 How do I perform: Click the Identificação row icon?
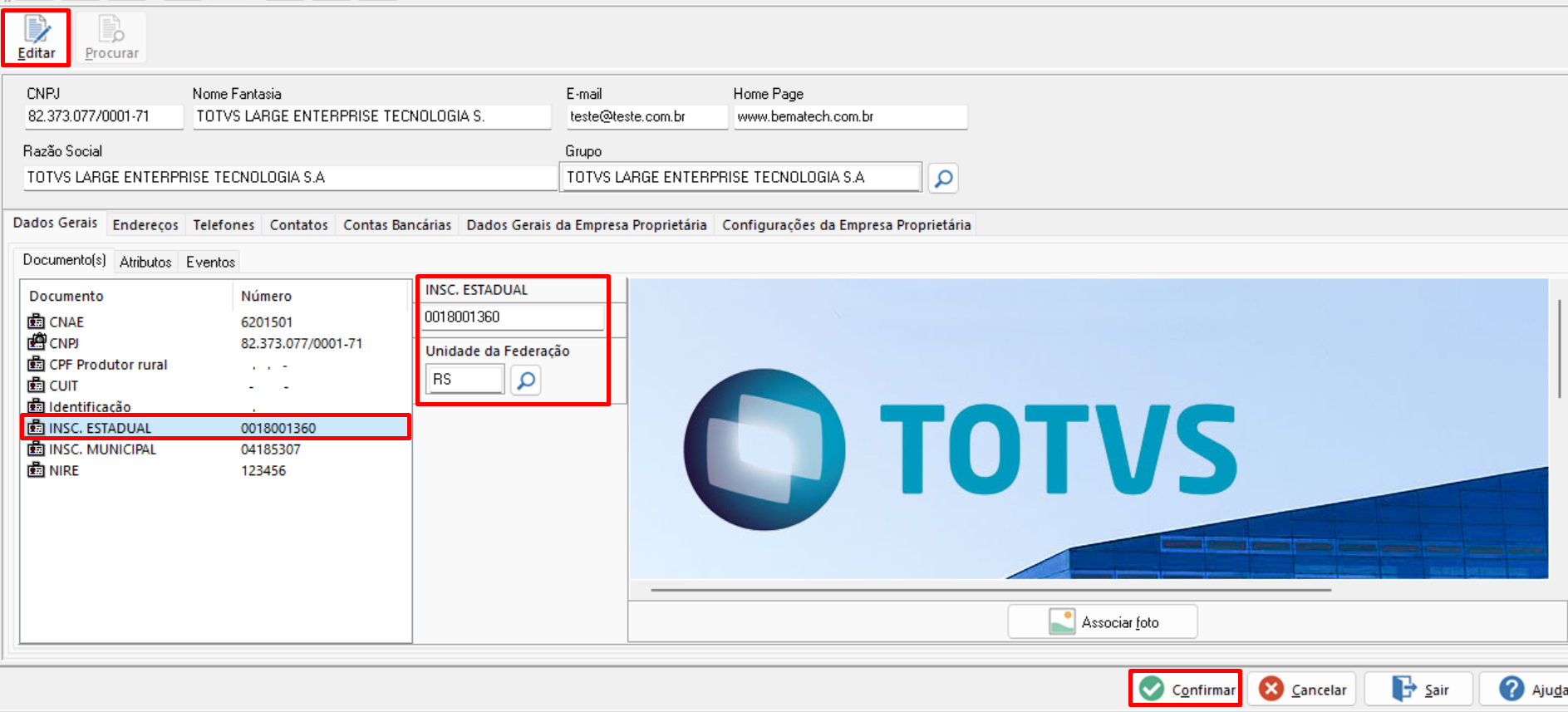point(36,406)
